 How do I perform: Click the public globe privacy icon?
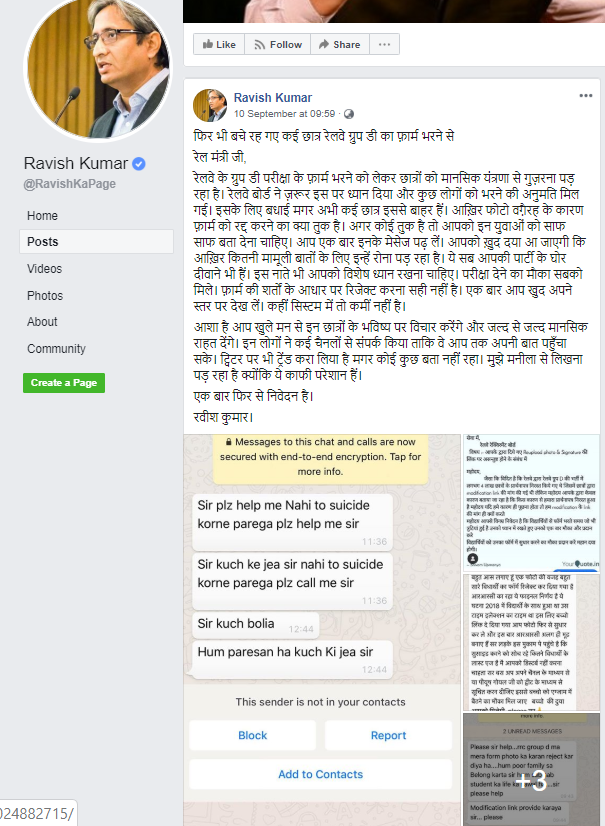coord(349,114)
